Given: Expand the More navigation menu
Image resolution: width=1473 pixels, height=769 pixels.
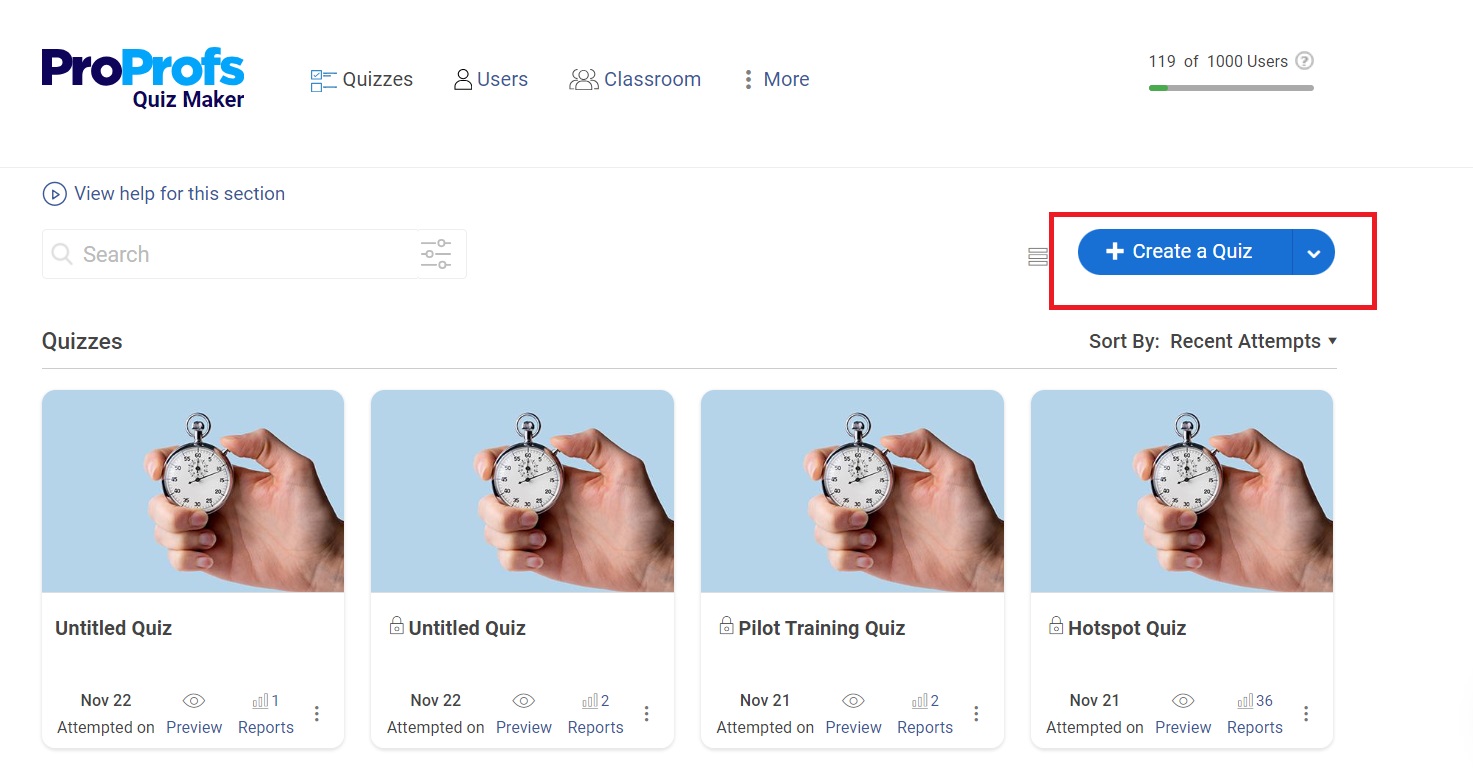Looking at the screenshot, I should point(776,79).
